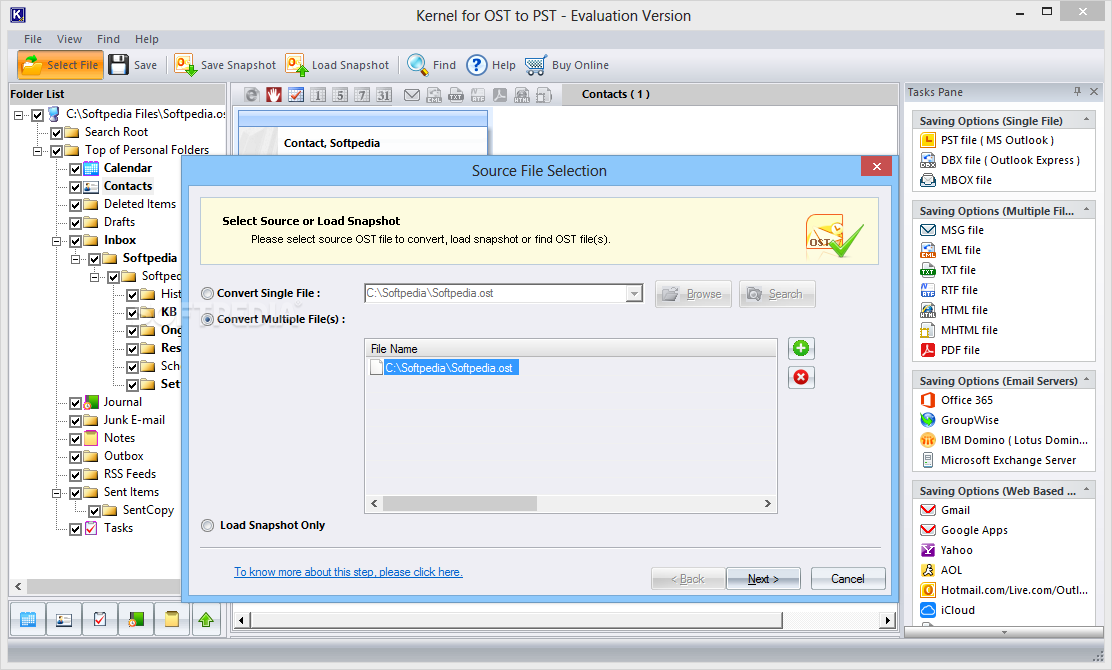The image size is (1112, 670).
Task: Open calendar view button at bottom left
Action: coord(28,620)
